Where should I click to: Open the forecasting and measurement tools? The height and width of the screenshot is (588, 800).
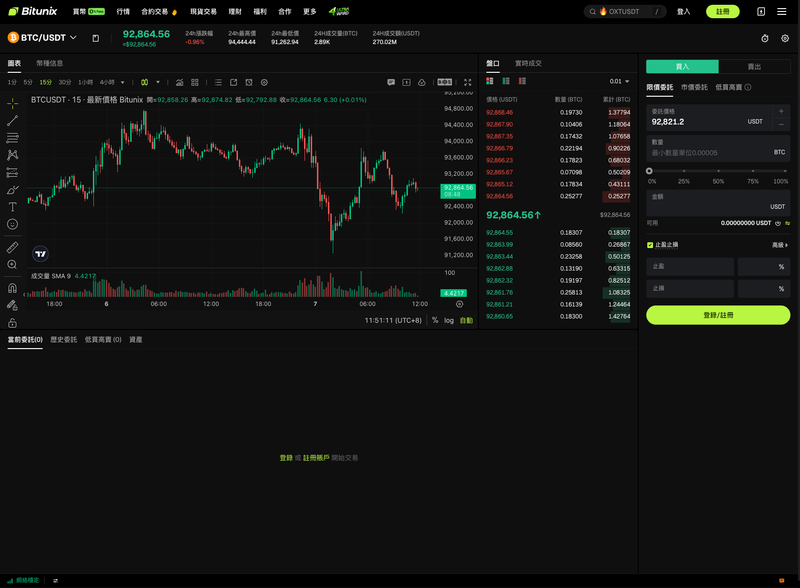pos(13,173)
